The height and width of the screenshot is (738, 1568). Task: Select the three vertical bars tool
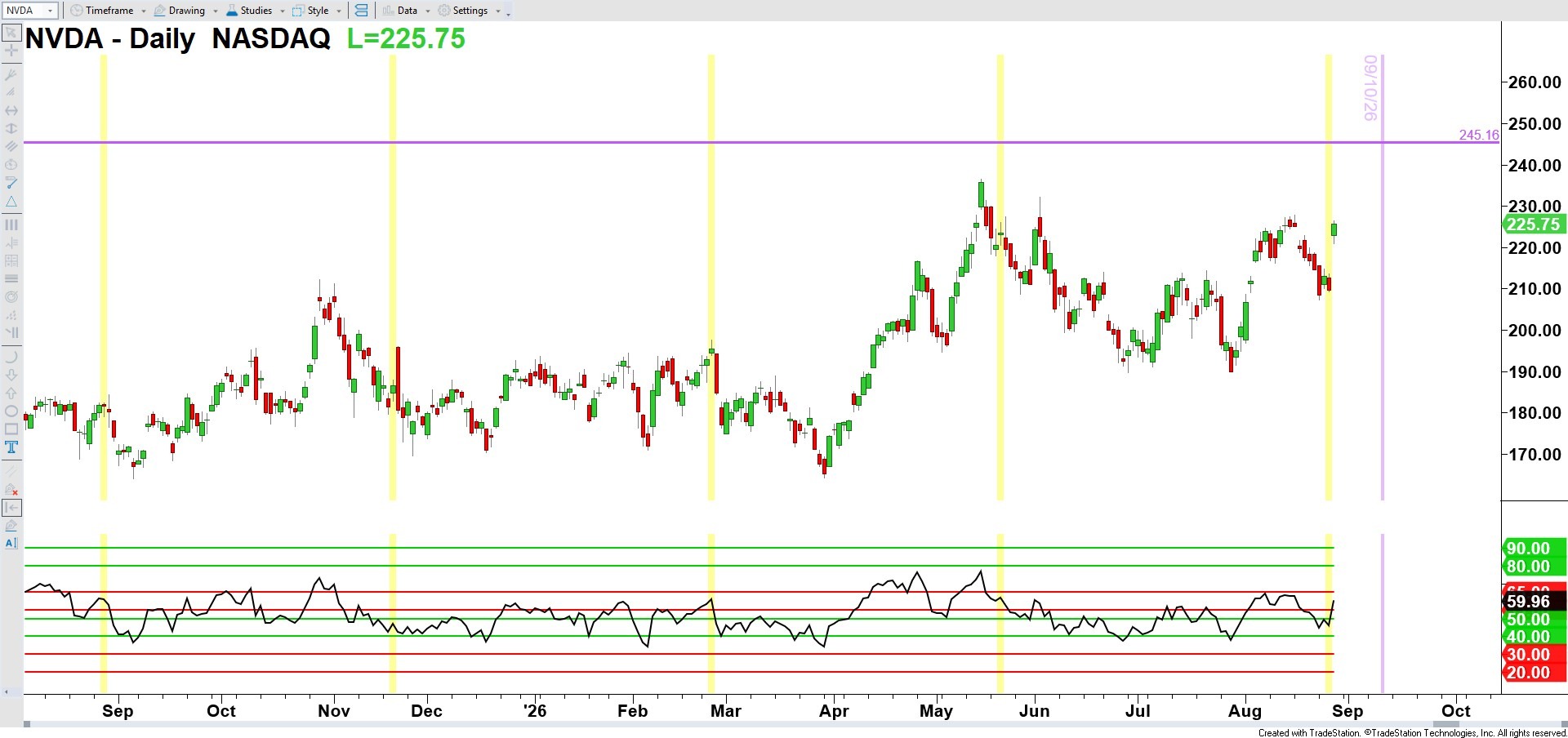[11, 225]
